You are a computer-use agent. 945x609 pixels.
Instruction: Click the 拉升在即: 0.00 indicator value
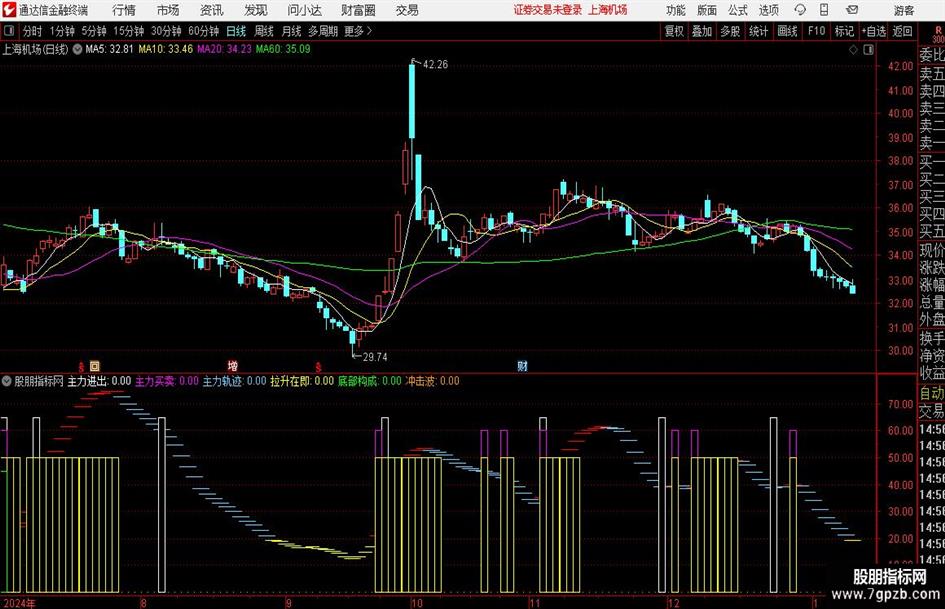[302, 381]
